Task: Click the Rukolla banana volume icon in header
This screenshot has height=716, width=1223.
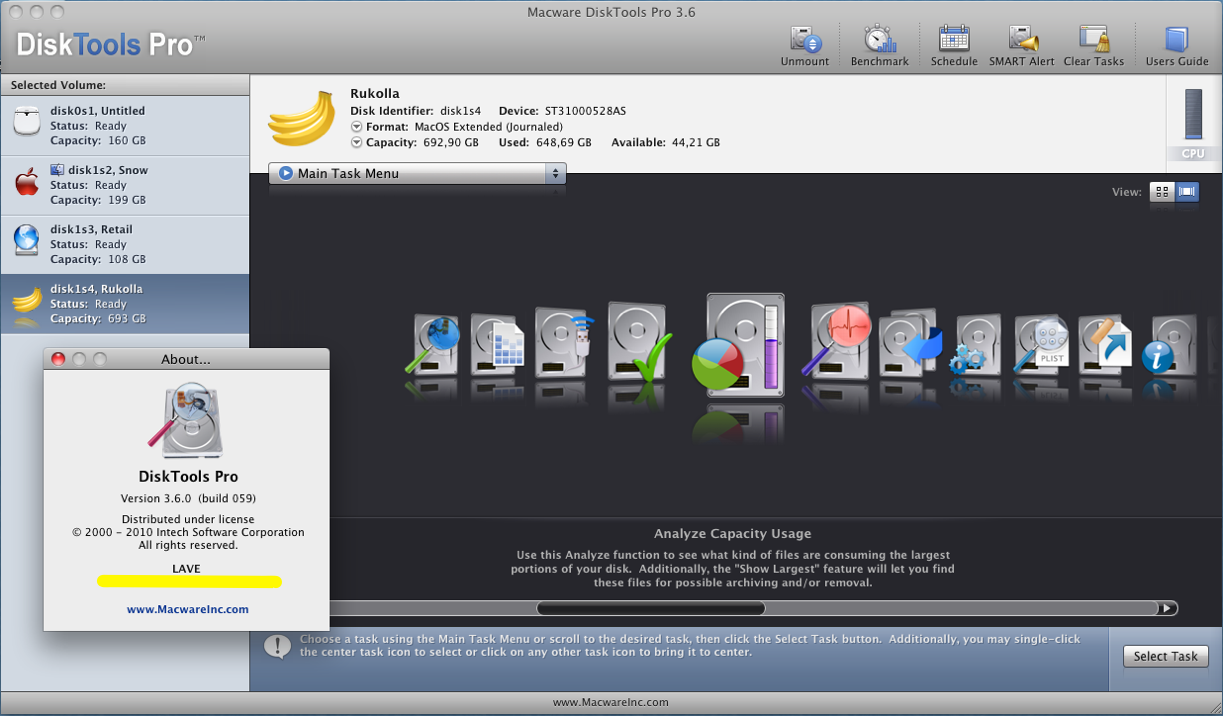Action: click(301, 119)
